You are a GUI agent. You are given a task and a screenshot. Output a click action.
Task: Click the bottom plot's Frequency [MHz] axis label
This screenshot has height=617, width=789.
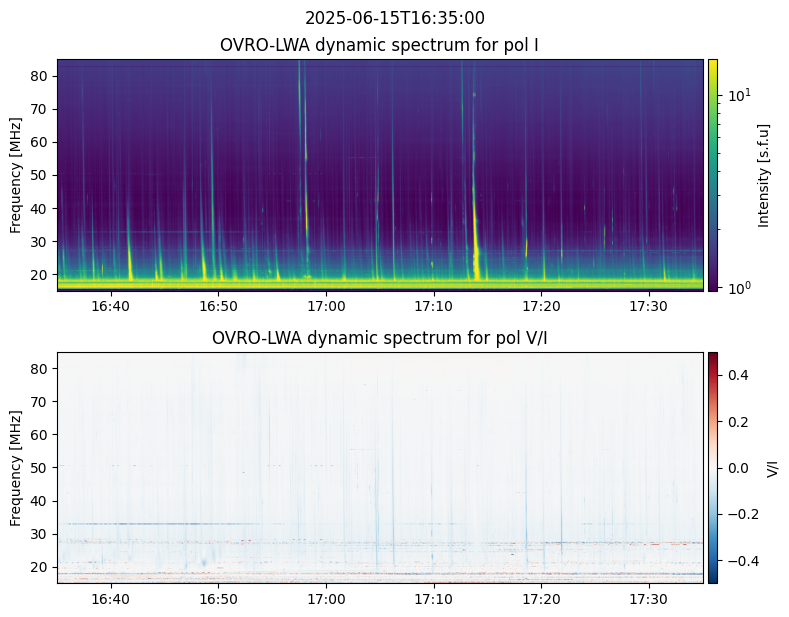pos(16,467)
